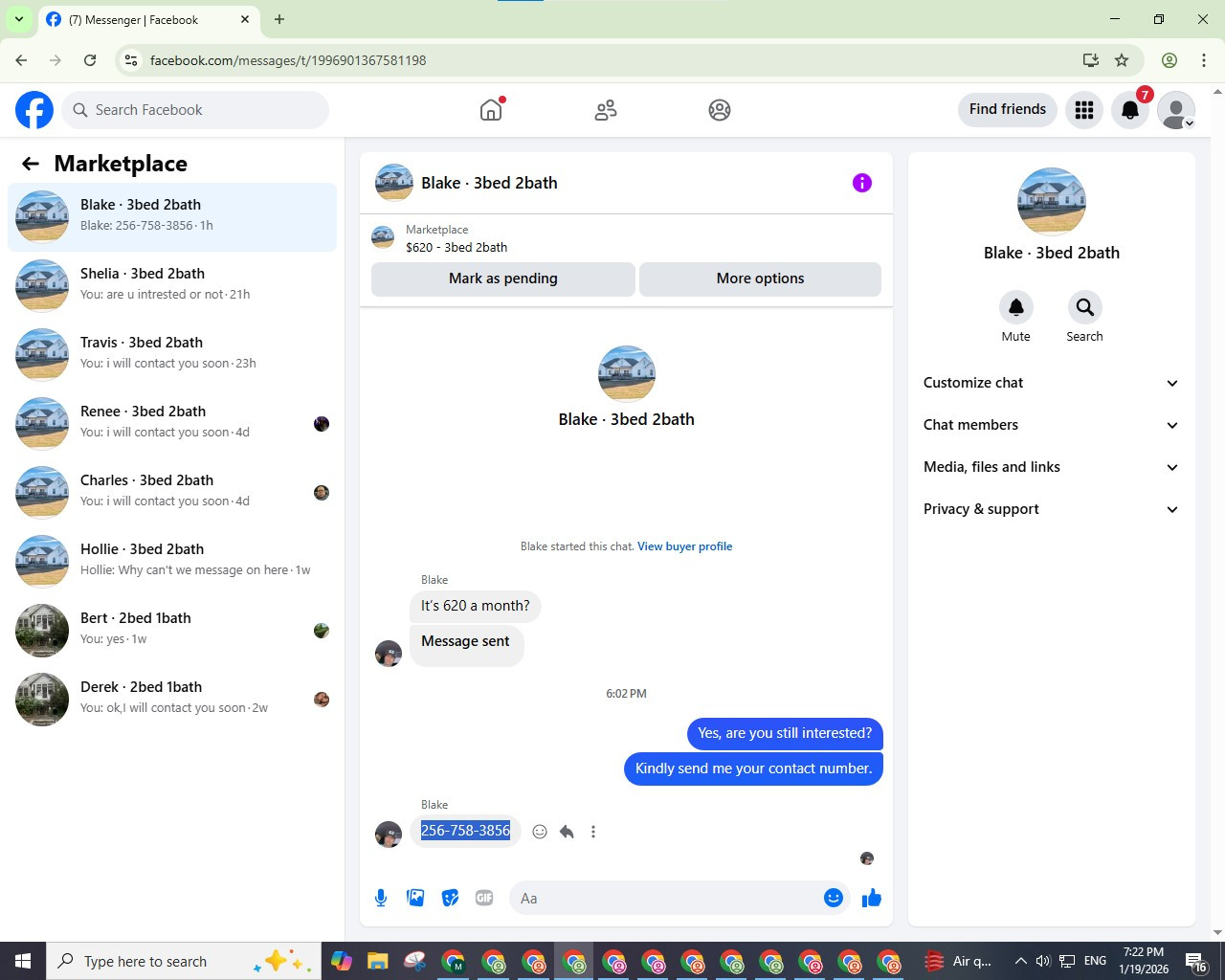Open the Derek 2bed 1bath chat
The image size is (1225, 980).
[172, 700]
